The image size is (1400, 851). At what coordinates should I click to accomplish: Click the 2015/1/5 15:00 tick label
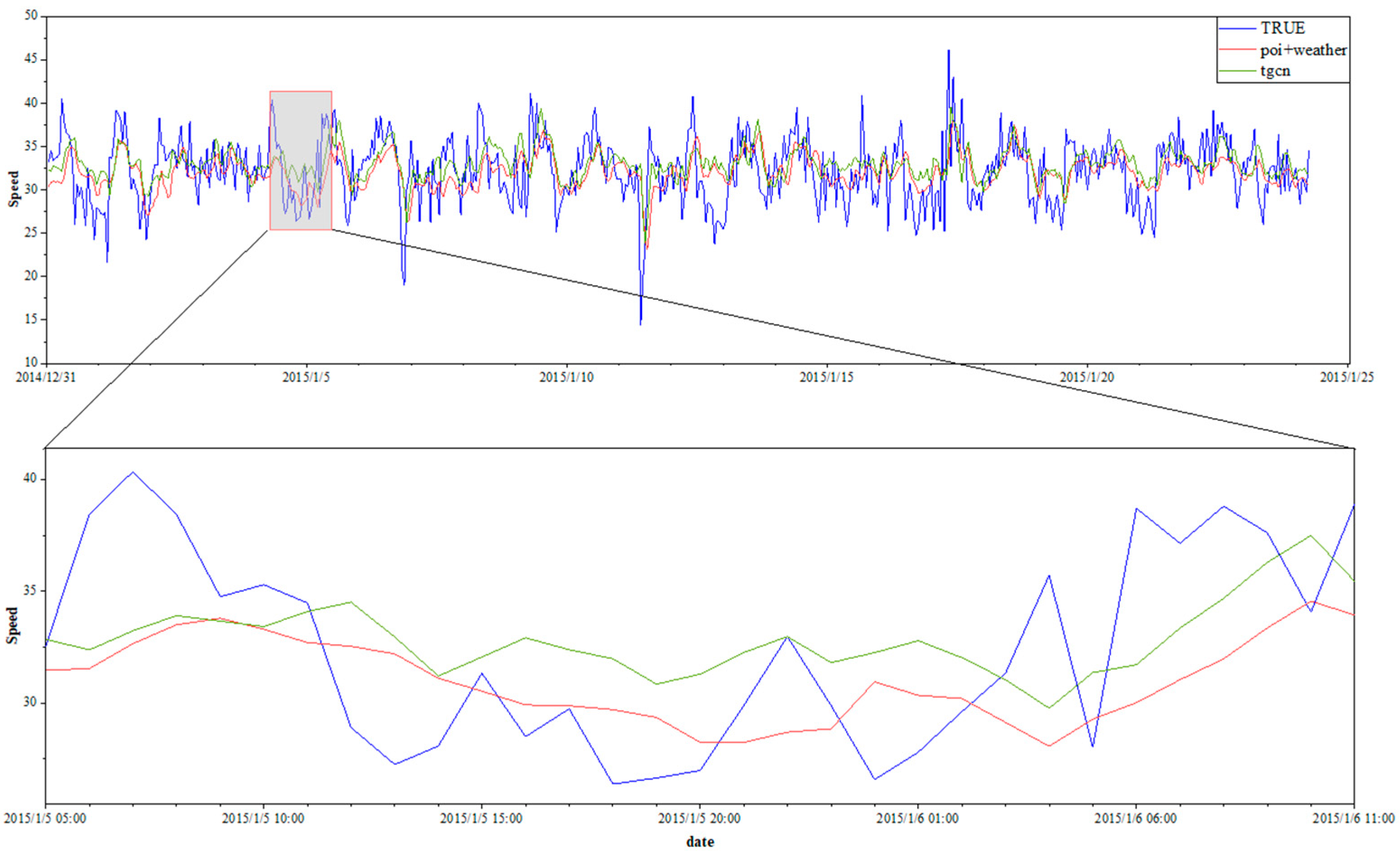click(481, 818)
